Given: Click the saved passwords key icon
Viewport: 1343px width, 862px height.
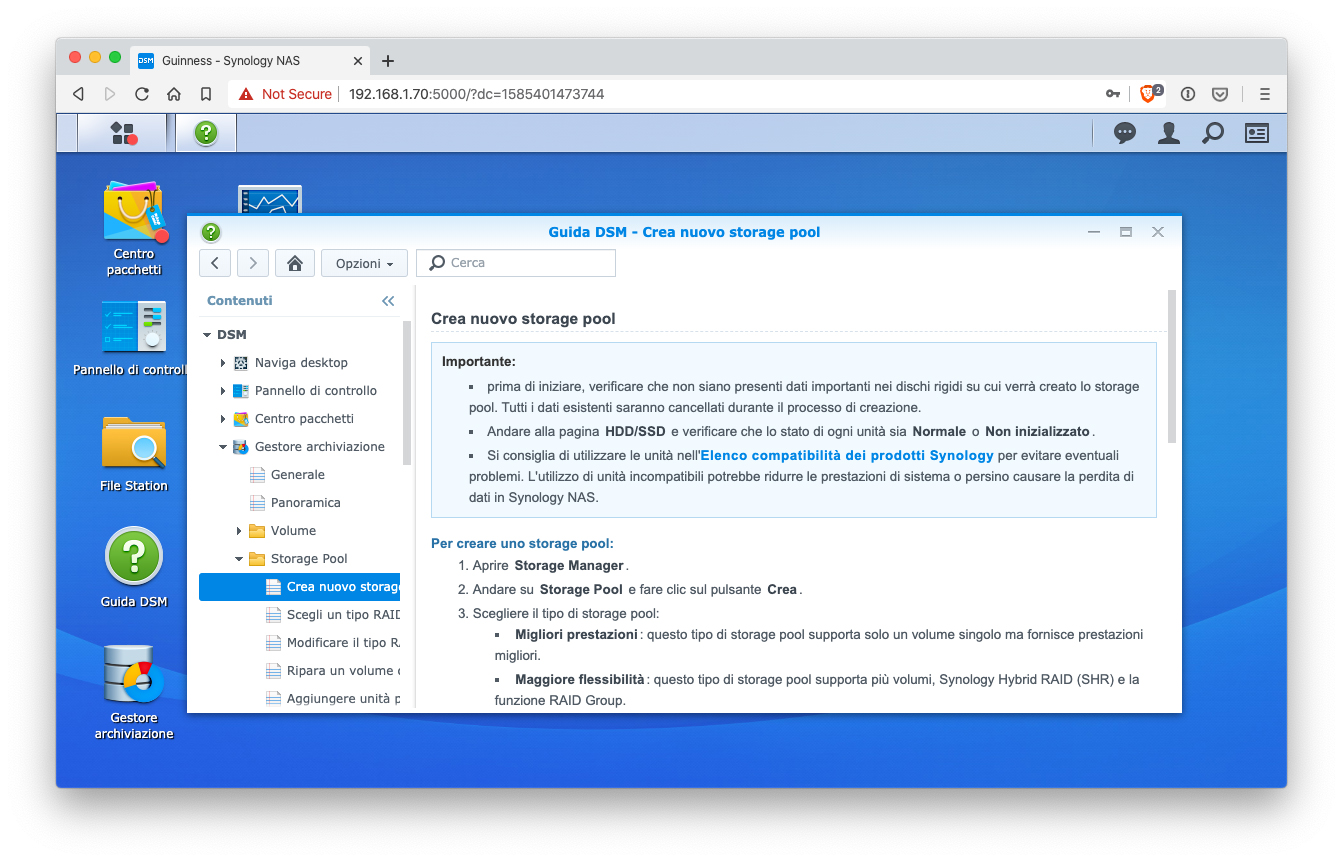Looking at the screenshot, I should [1113, 94].
